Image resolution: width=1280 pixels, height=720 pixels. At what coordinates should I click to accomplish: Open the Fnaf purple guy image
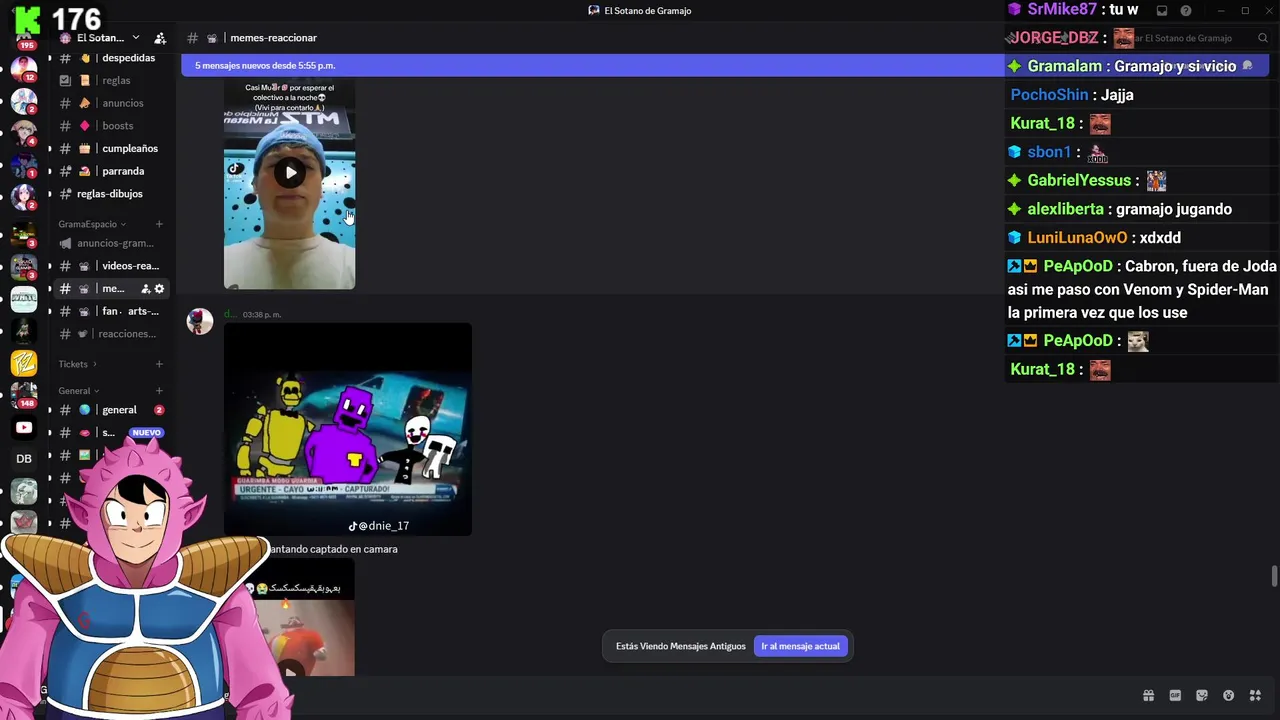347,429
